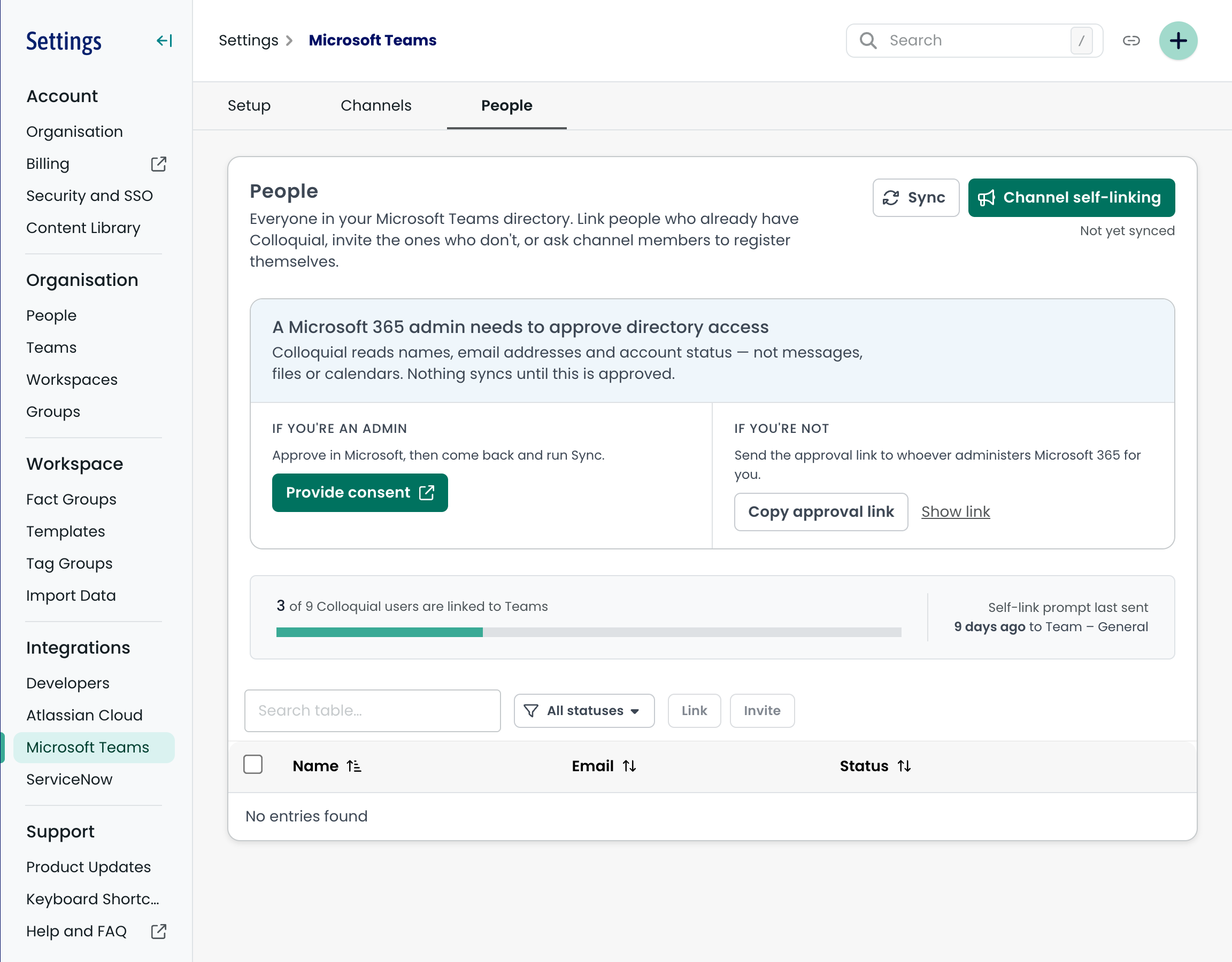1232x962 pixels.
Task: Sort table by Status column icon
Action: click(x=904, y=766)
